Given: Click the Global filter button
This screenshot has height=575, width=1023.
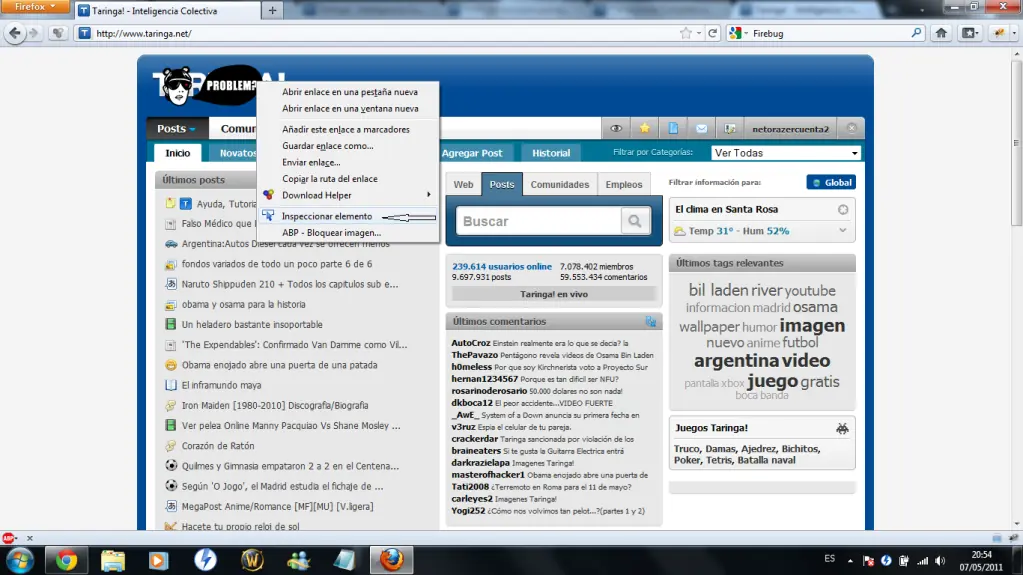Looking at the screenshot, I should click(831, 183).
